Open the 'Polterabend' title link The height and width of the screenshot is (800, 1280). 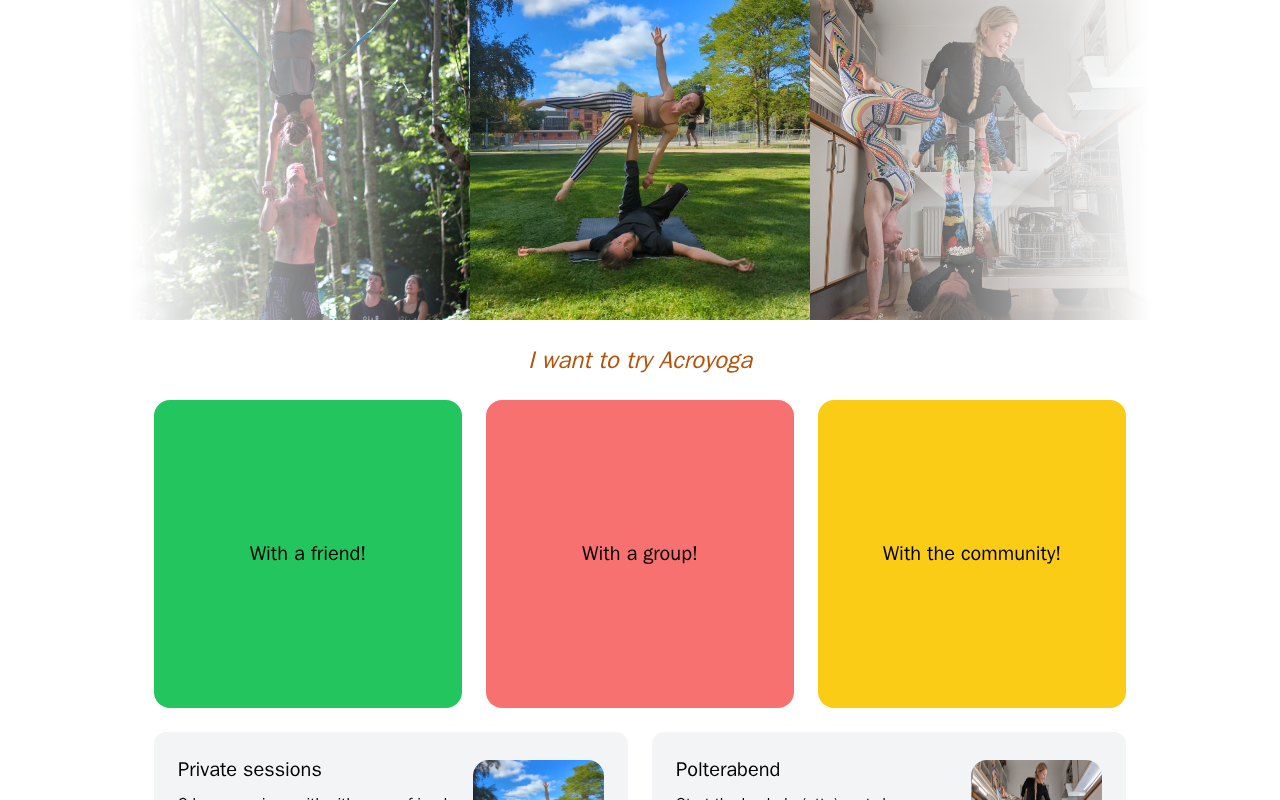[728, 770]
